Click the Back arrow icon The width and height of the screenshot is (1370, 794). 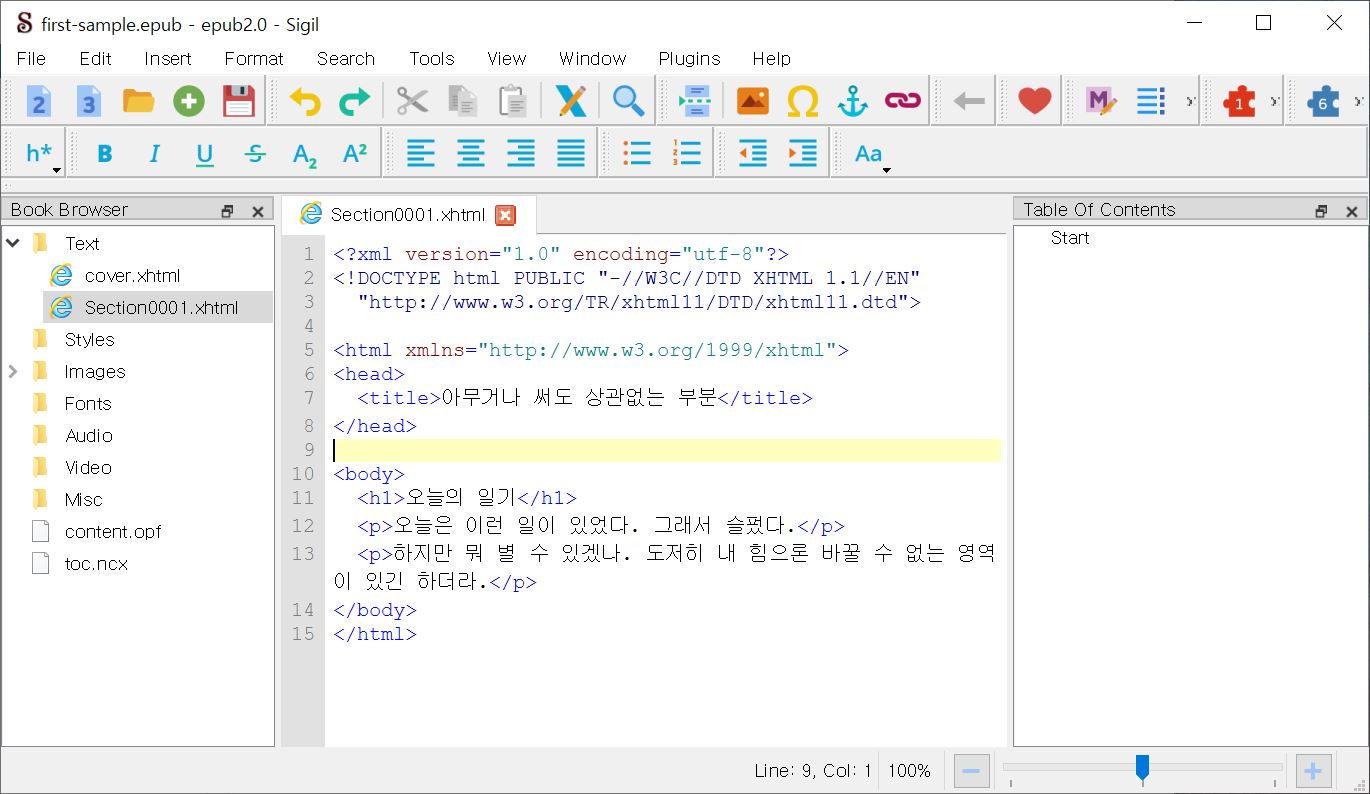(x=969, y=101)
